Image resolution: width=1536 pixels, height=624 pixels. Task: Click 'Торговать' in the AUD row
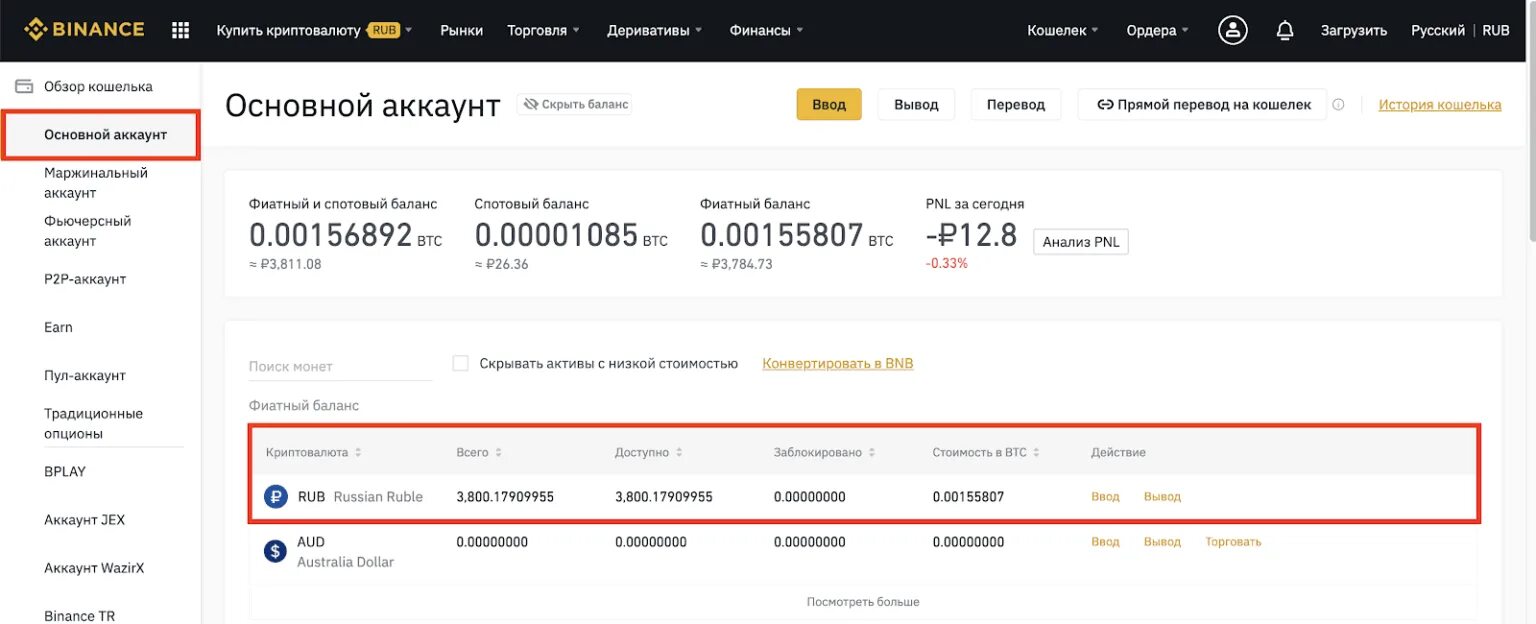click(1233, 541)
